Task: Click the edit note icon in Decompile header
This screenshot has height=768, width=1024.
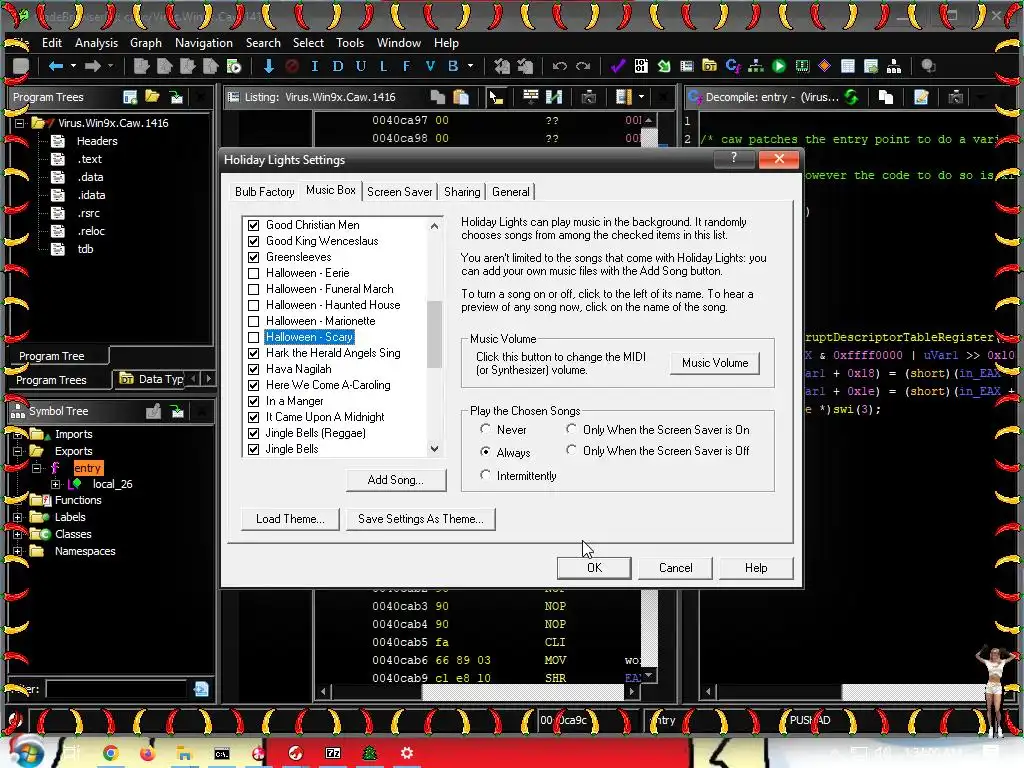Action: pyautogui.click(x=921, y=97)
